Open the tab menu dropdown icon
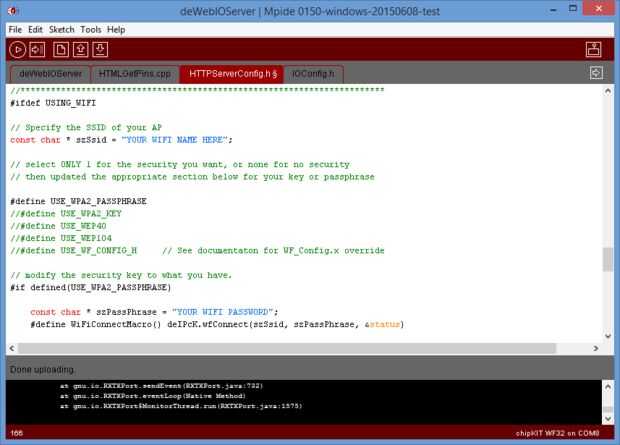Screen dimensions: 620x445 tap(596, 73)
